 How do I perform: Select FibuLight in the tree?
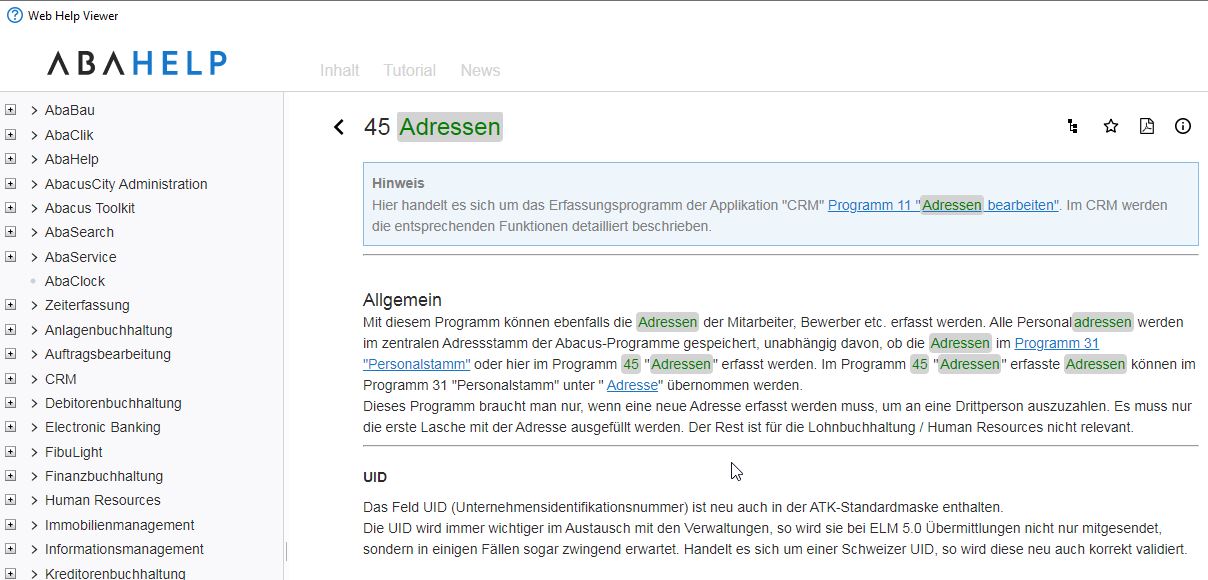tap(74, 452)
